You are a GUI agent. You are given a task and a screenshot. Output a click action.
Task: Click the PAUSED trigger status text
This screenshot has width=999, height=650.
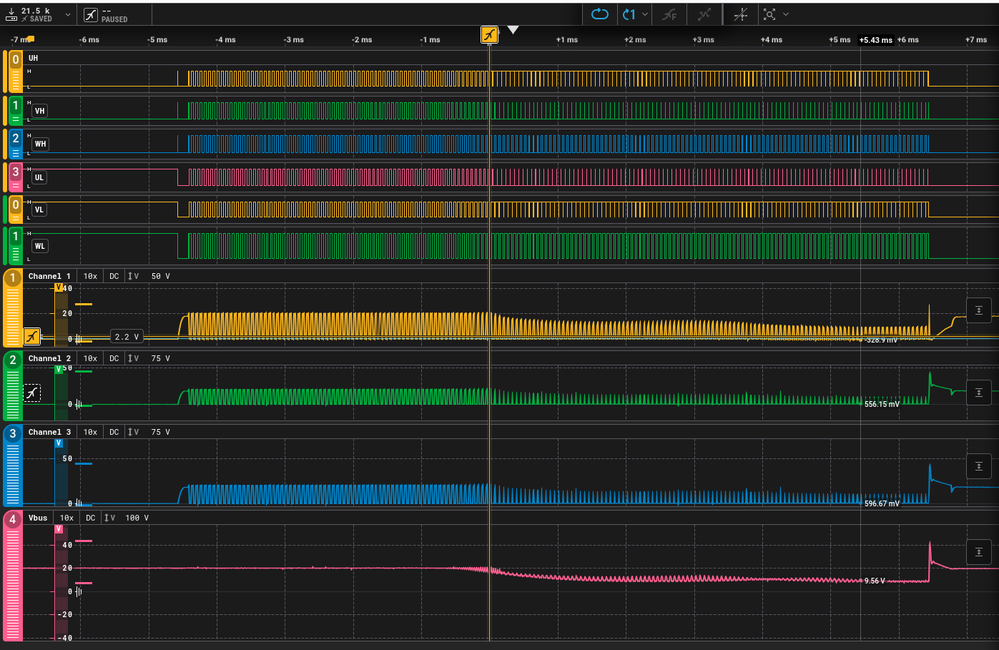[x=114, y=19]
